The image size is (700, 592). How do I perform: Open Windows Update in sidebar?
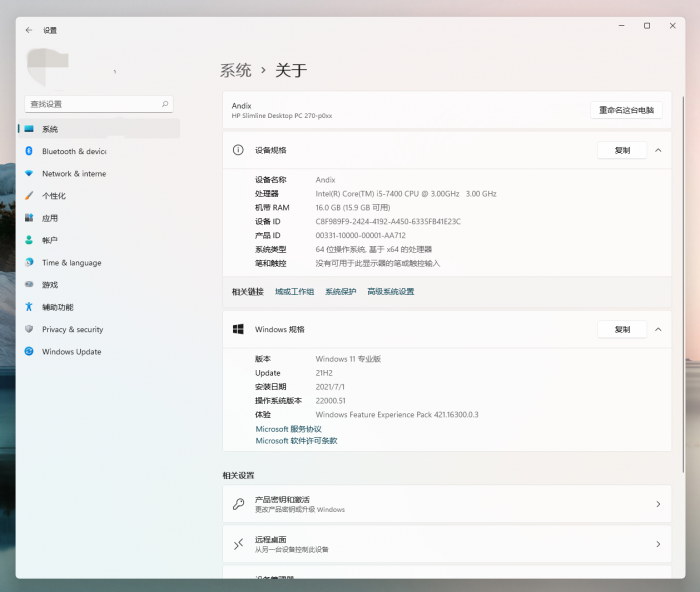(x=71, y=352)
